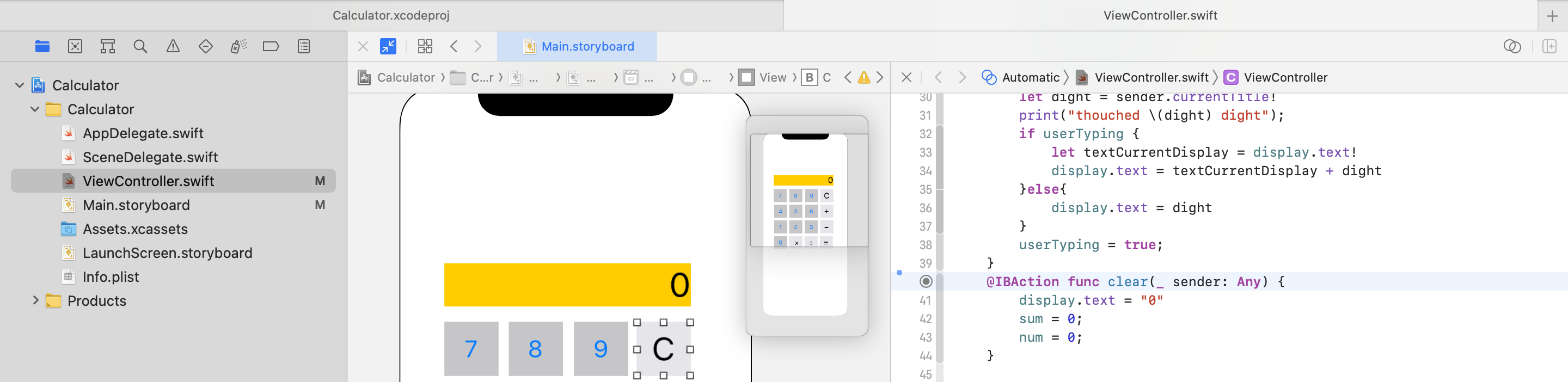The height and width of the screenshot is (382, 1568).
Task: Add an editor on the right
Action: (x=1549, y=46)
